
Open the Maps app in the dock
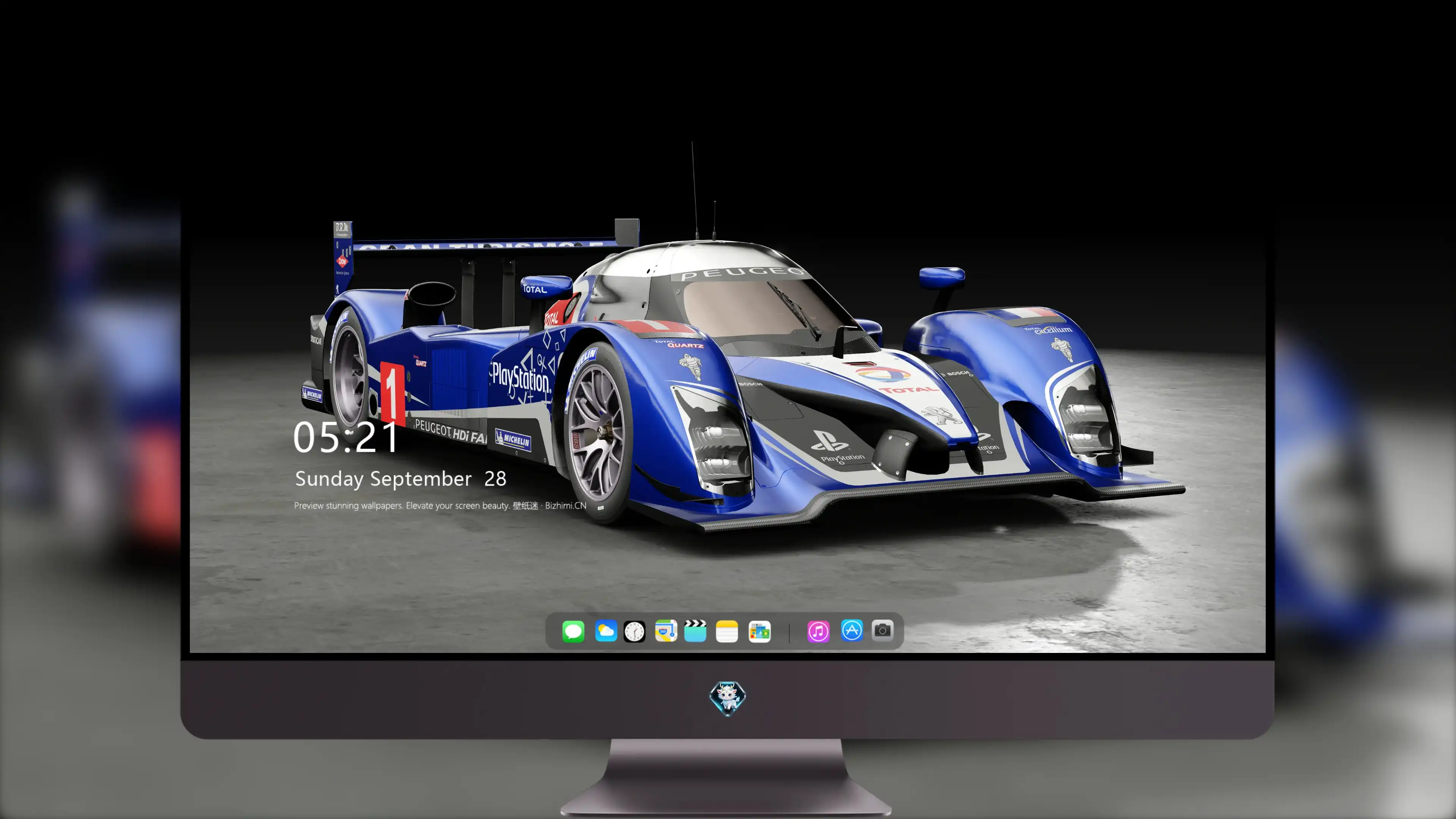(666, 631)
